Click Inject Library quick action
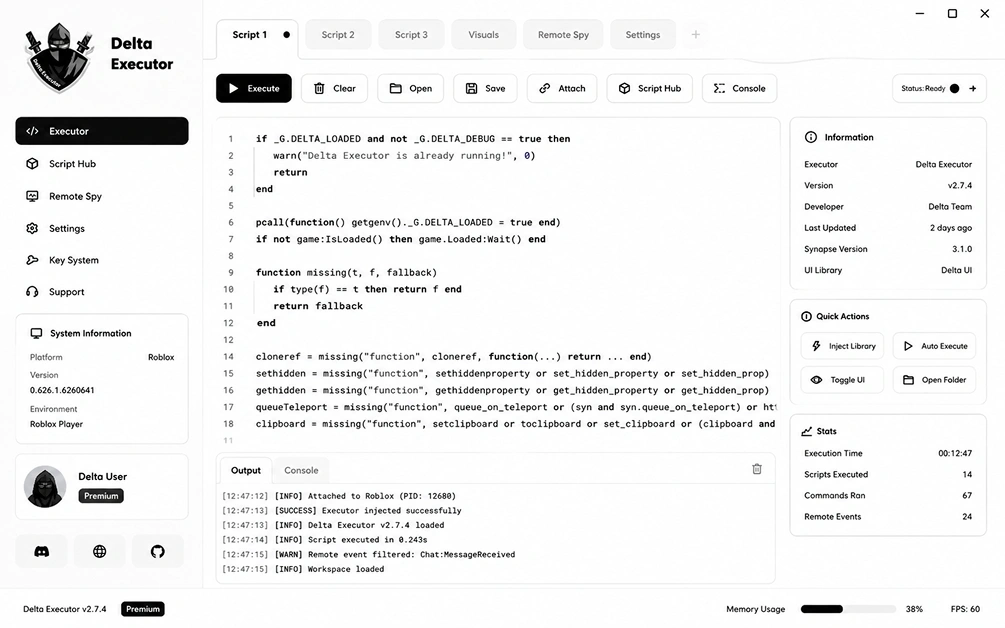 click(842, 346)
